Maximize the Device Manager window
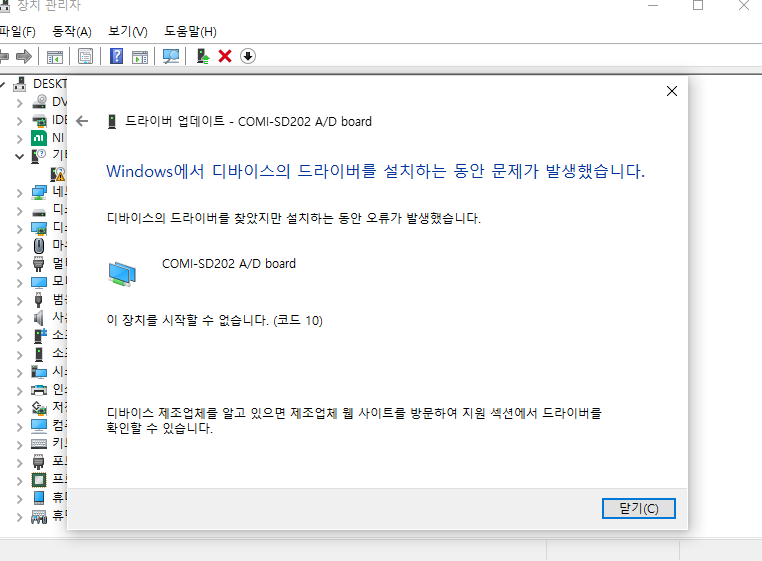 pyautogui.click(x=698, y=5)
